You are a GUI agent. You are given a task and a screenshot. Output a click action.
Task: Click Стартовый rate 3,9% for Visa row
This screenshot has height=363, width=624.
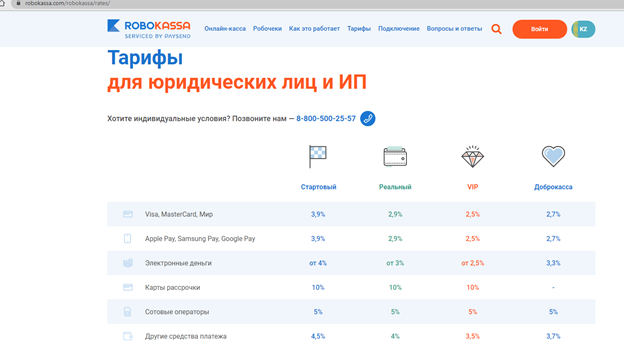click(318, 214)
